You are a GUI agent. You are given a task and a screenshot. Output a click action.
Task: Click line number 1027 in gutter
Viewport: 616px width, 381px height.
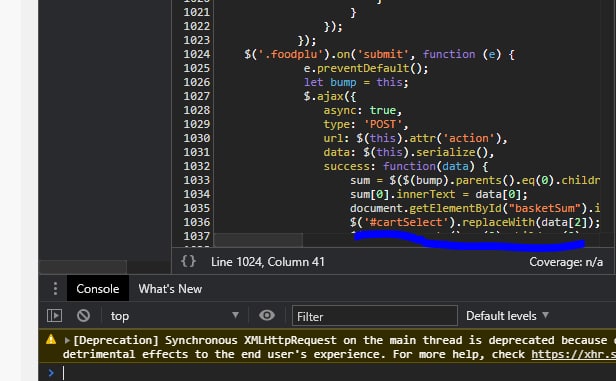196,96
